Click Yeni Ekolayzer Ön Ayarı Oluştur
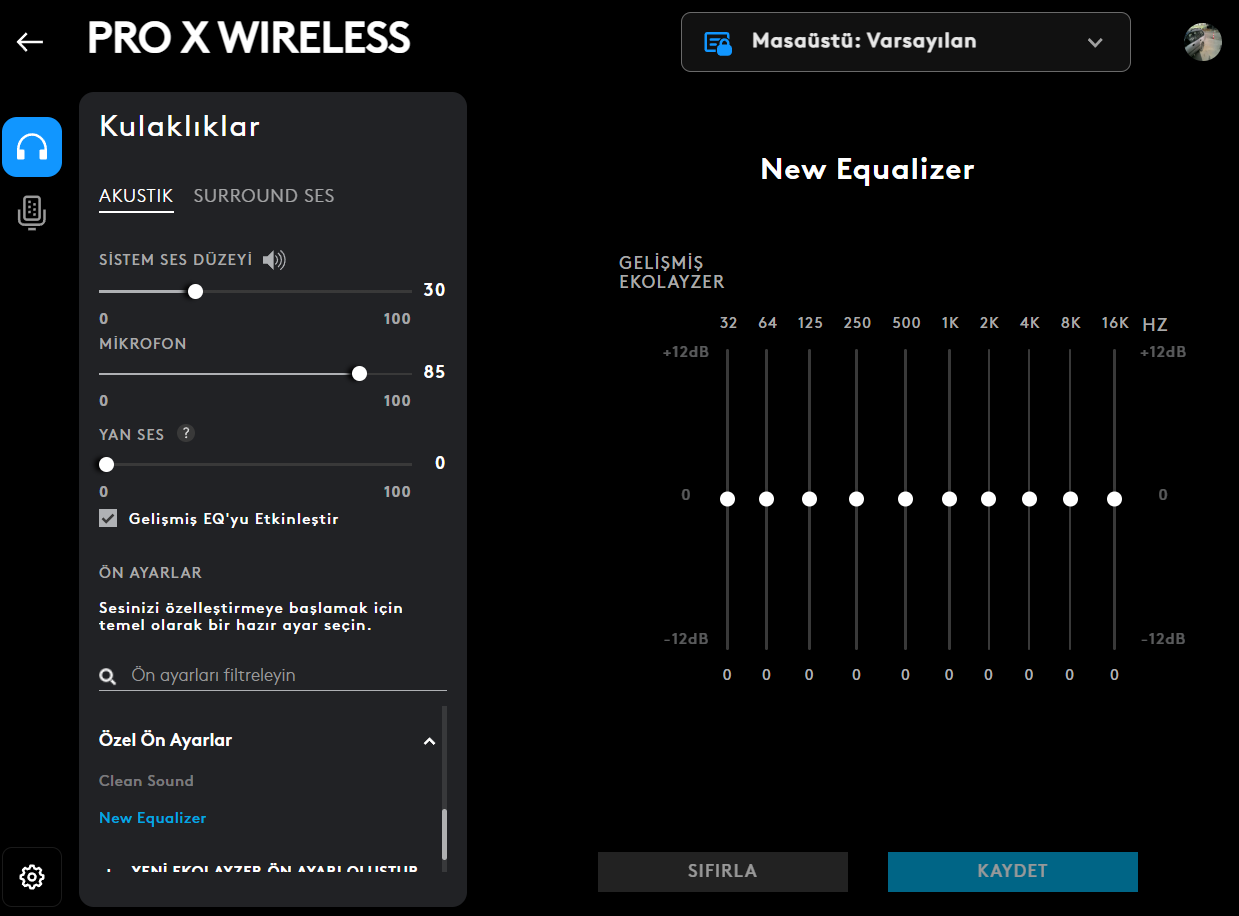Viewport: 1239px width, 916px height. [x=262, y=869]
